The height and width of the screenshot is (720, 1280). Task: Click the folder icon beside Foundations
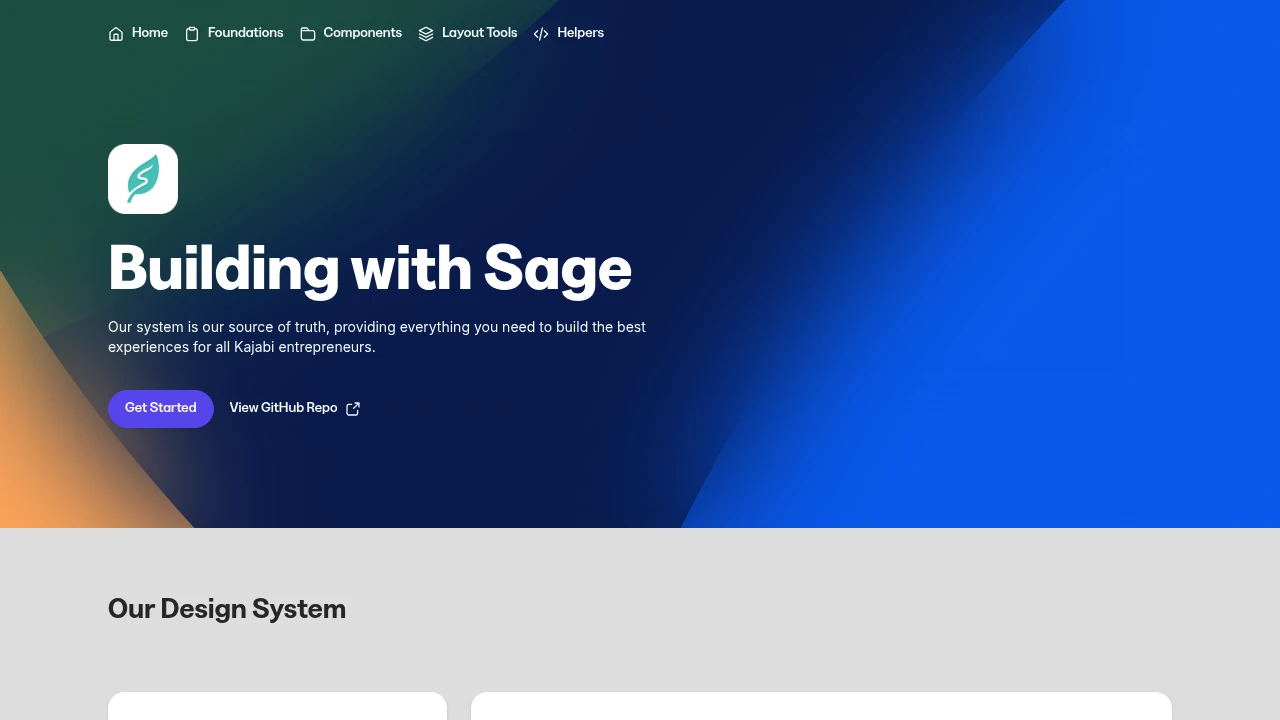192,33
